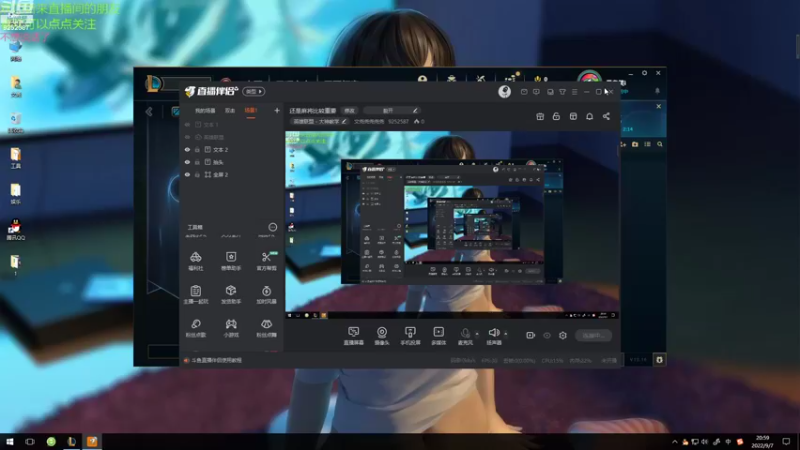Open the 主播一起玩 tool
This screenshot has height=450, width=800.
click(196, 294)
